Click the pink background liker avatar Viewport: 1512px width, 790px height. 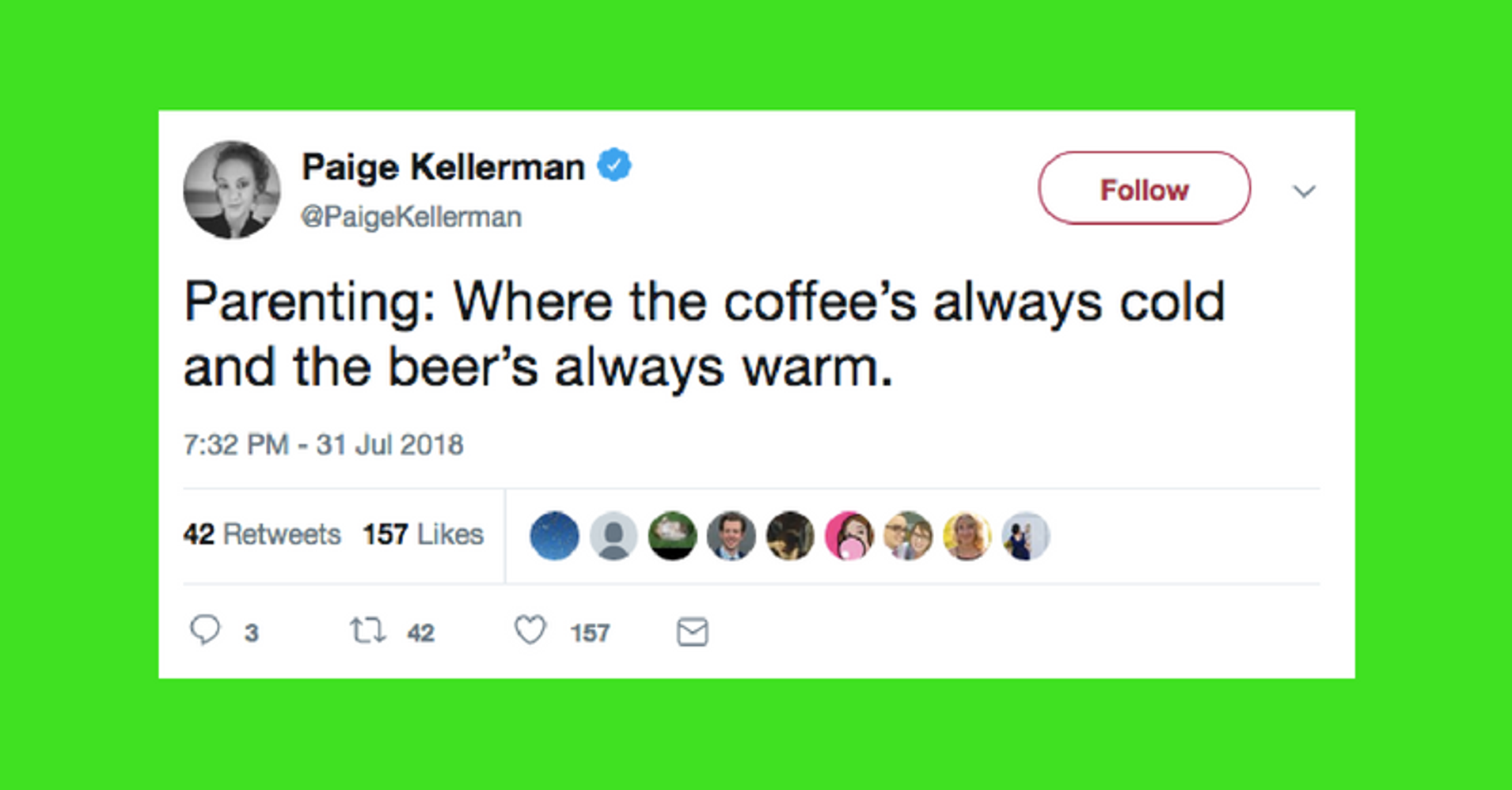[849, 536]
